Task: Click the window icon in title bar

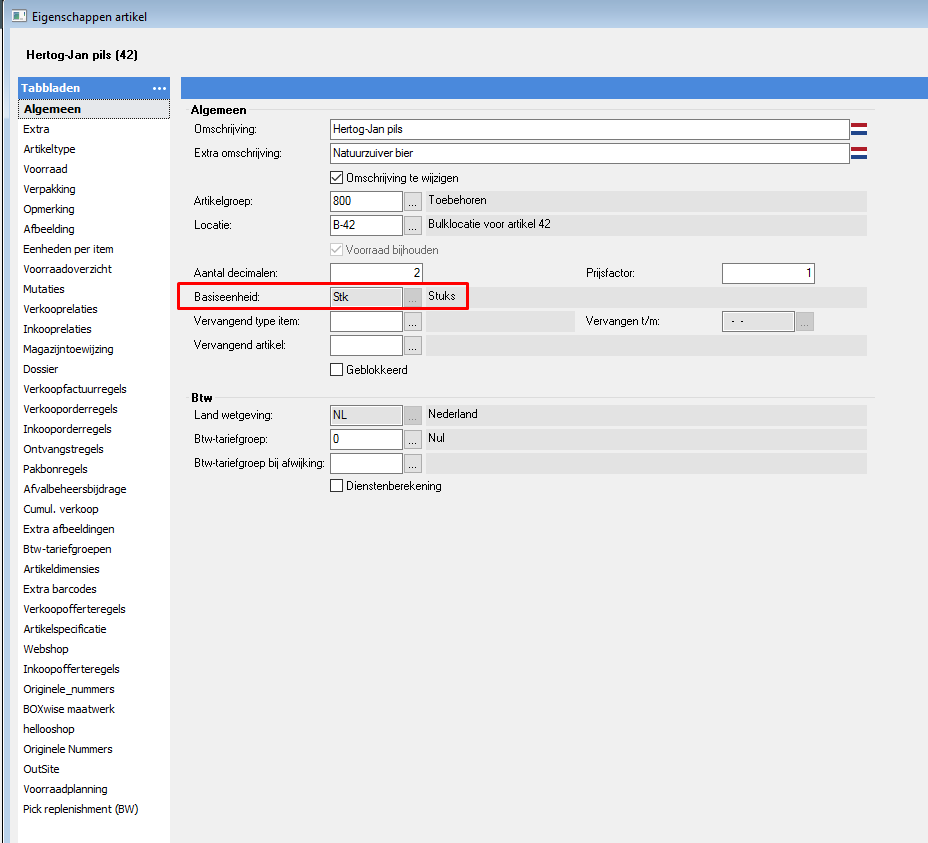Action: tap(18, 15)
